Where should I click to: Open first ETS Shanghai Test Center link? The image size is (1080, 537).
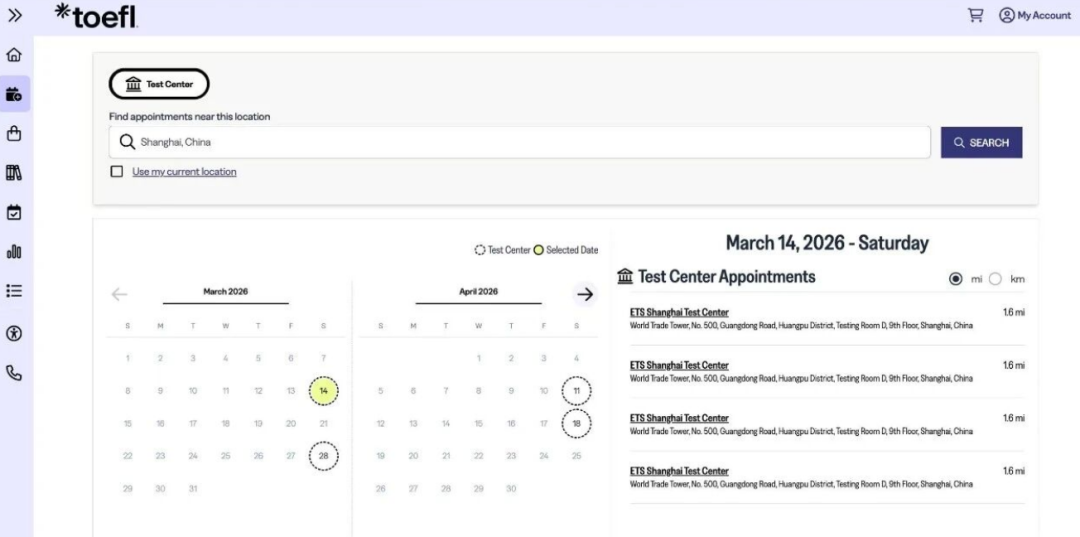(x=679, y=313)
